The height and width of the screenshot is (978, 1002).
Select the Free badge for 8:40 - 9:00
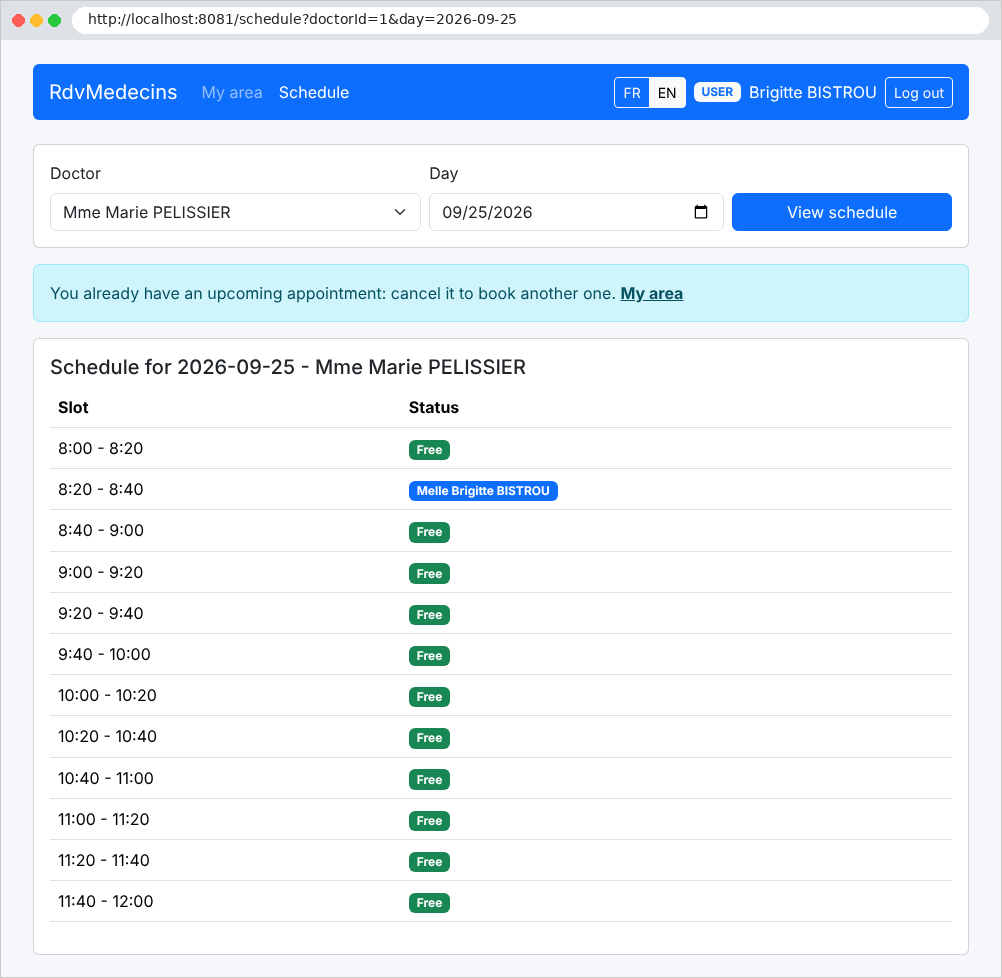(x=429, y=532)
